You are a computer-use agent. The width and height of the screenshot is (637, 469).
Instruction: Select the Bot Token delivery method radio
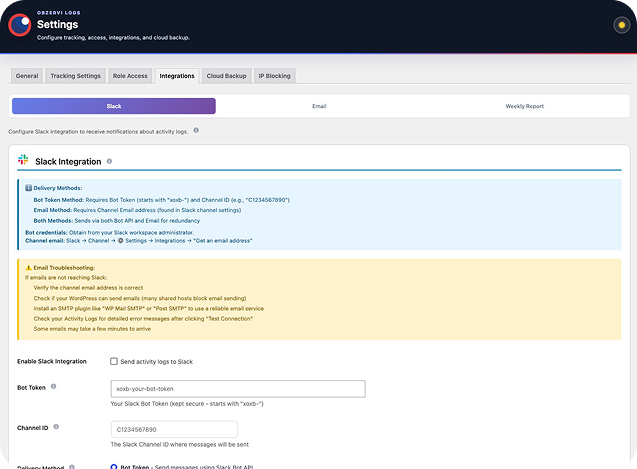click(114, 467)
